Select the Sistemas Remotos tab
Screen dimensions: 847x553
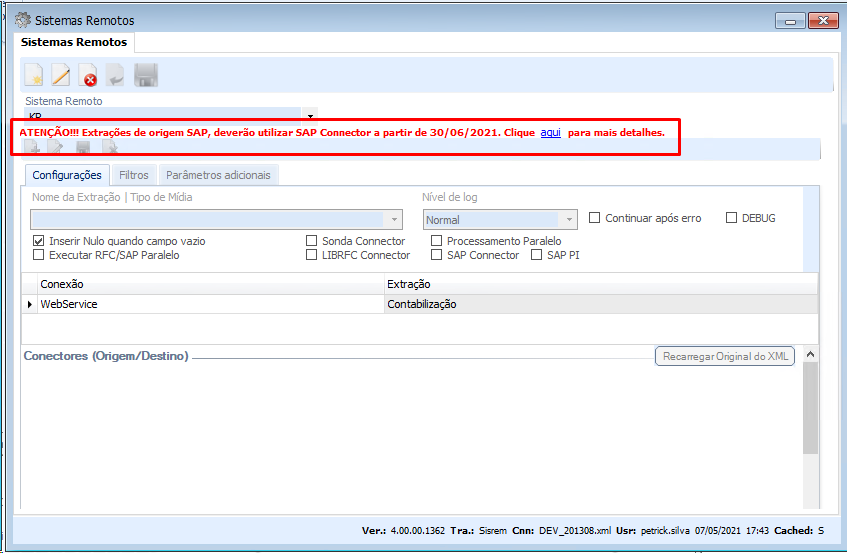point(74,42)
